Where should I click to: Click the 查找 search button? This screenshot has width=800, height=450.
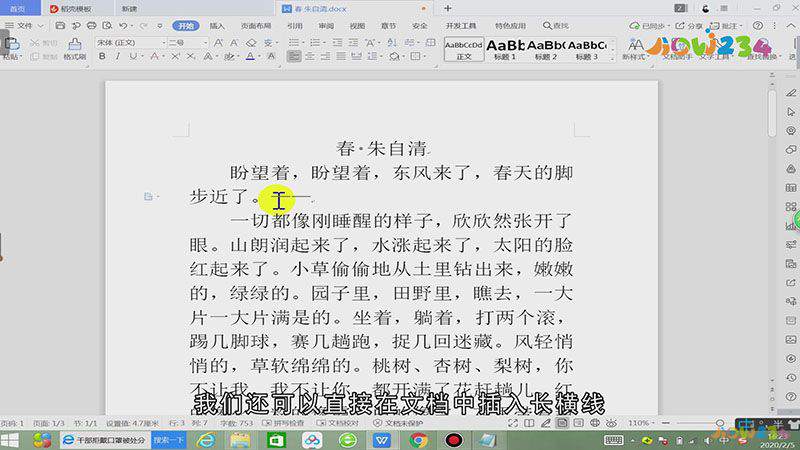tap(556, 26)
